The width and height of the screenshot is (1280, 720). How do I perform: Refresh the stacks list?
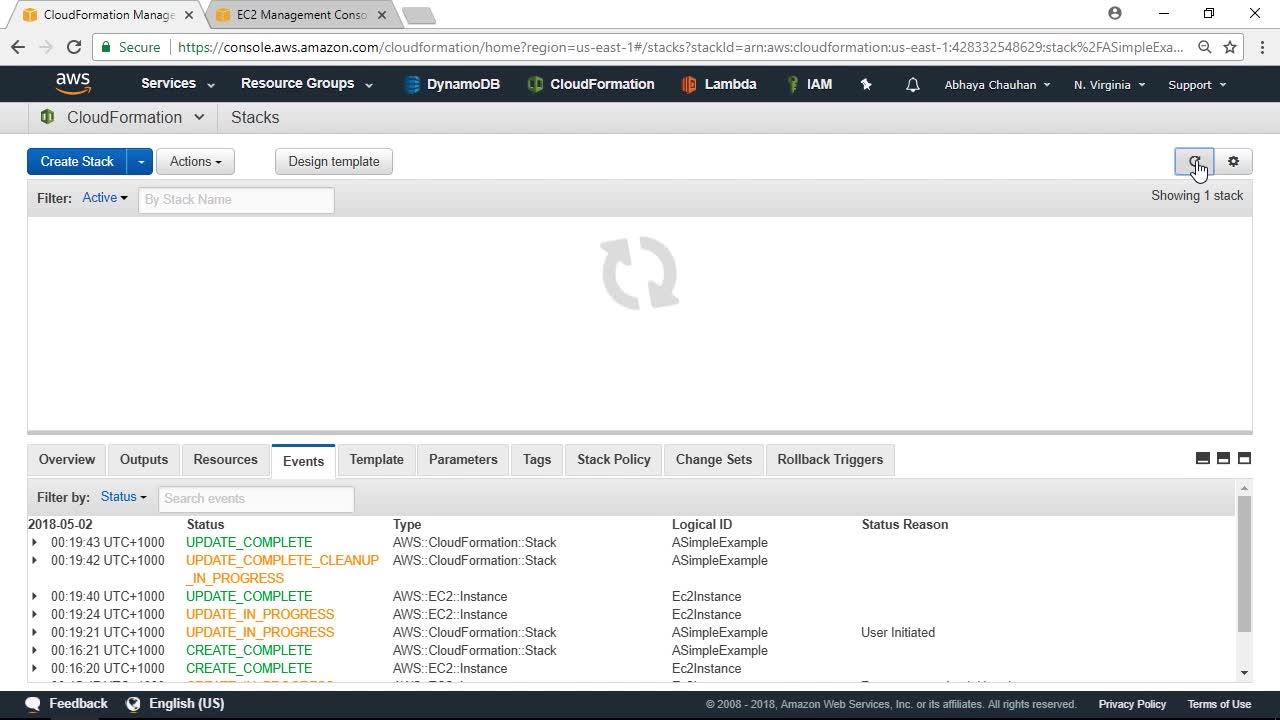point(1194,161)
